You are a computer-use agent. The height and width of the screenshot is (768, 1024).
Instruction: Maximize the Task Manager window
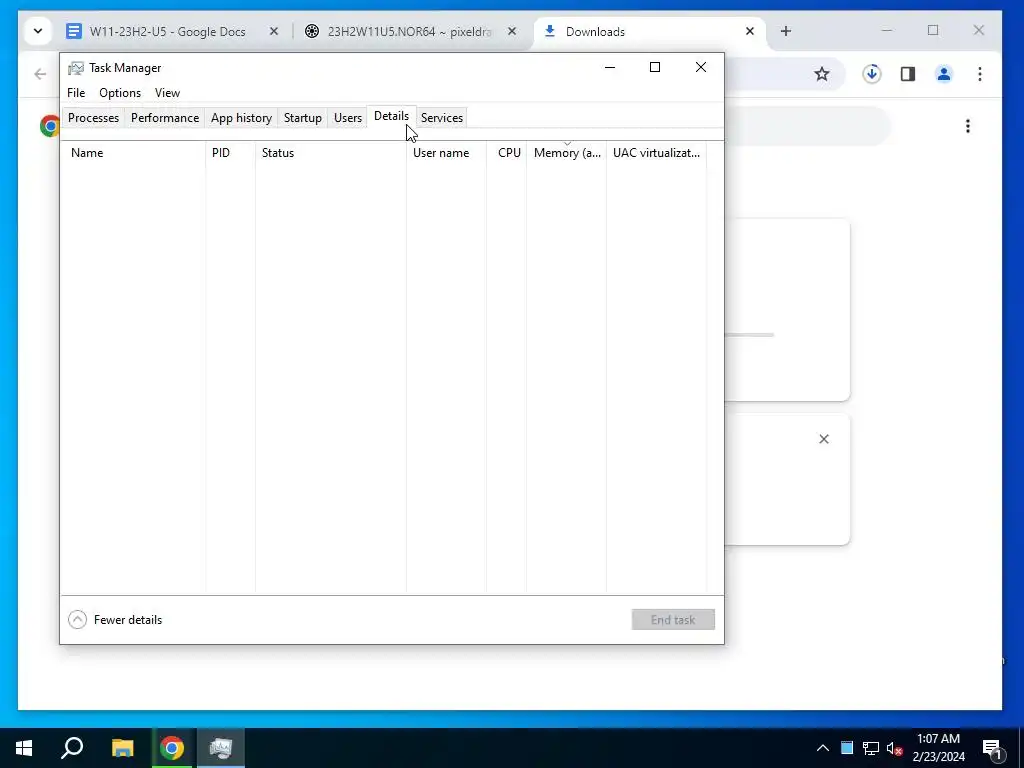tap(655, 67)
